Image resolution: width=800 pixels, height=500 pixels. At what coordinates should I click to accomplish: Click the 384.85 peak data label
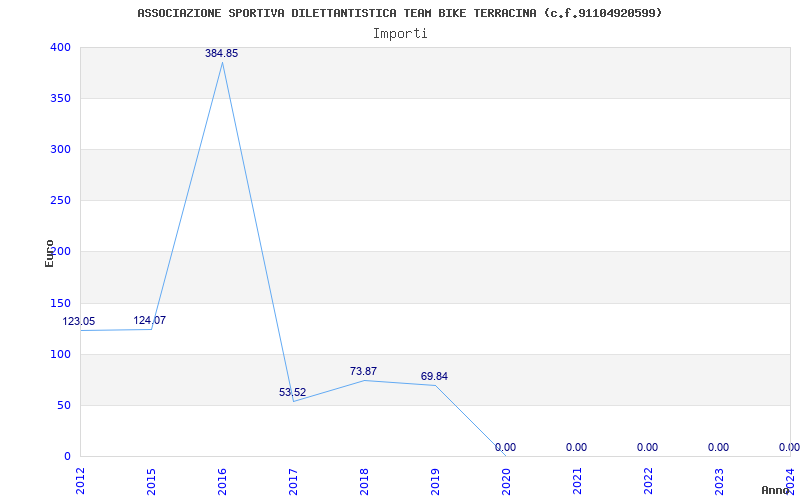pos(221,53)
